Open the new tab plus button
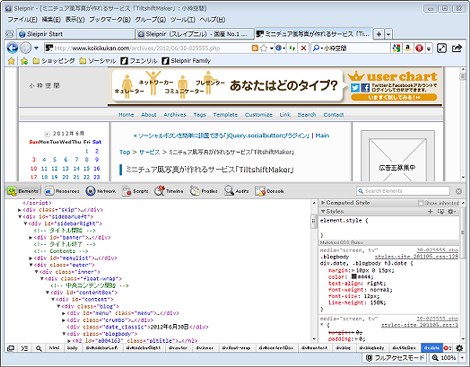Image resolution: width=470 pixels, height=367 pixels. pos(379,34)
